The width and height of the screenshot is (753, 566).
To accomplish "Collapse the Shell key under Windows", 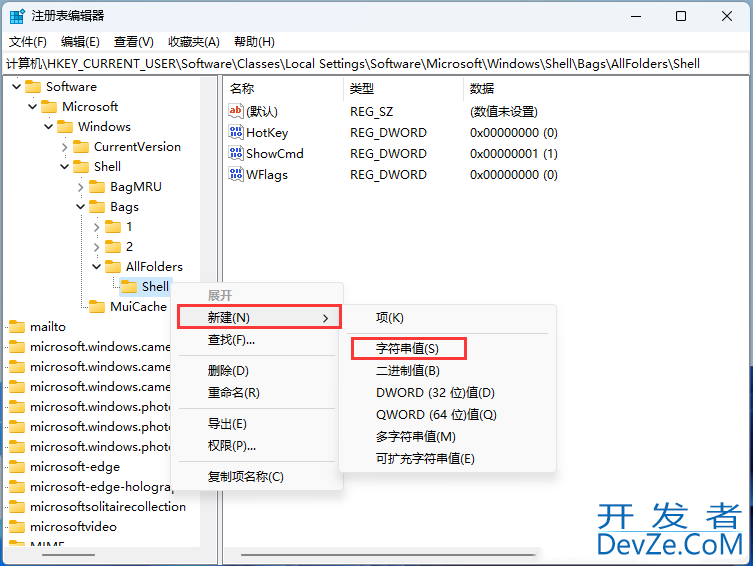I will [64, 167].
